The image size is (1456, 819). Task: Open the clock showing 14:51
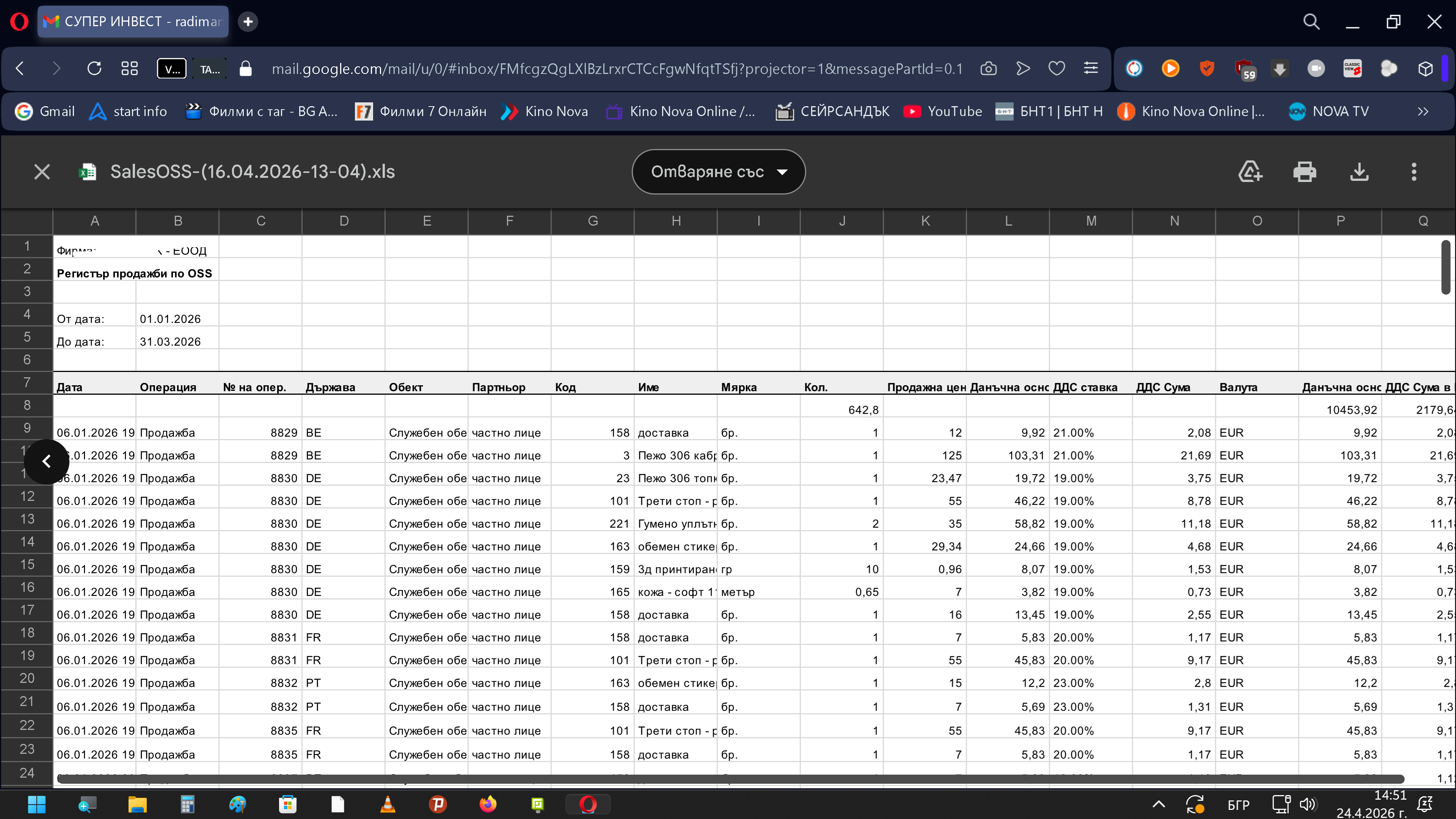pyautogui.click(x=1371, y=804)
